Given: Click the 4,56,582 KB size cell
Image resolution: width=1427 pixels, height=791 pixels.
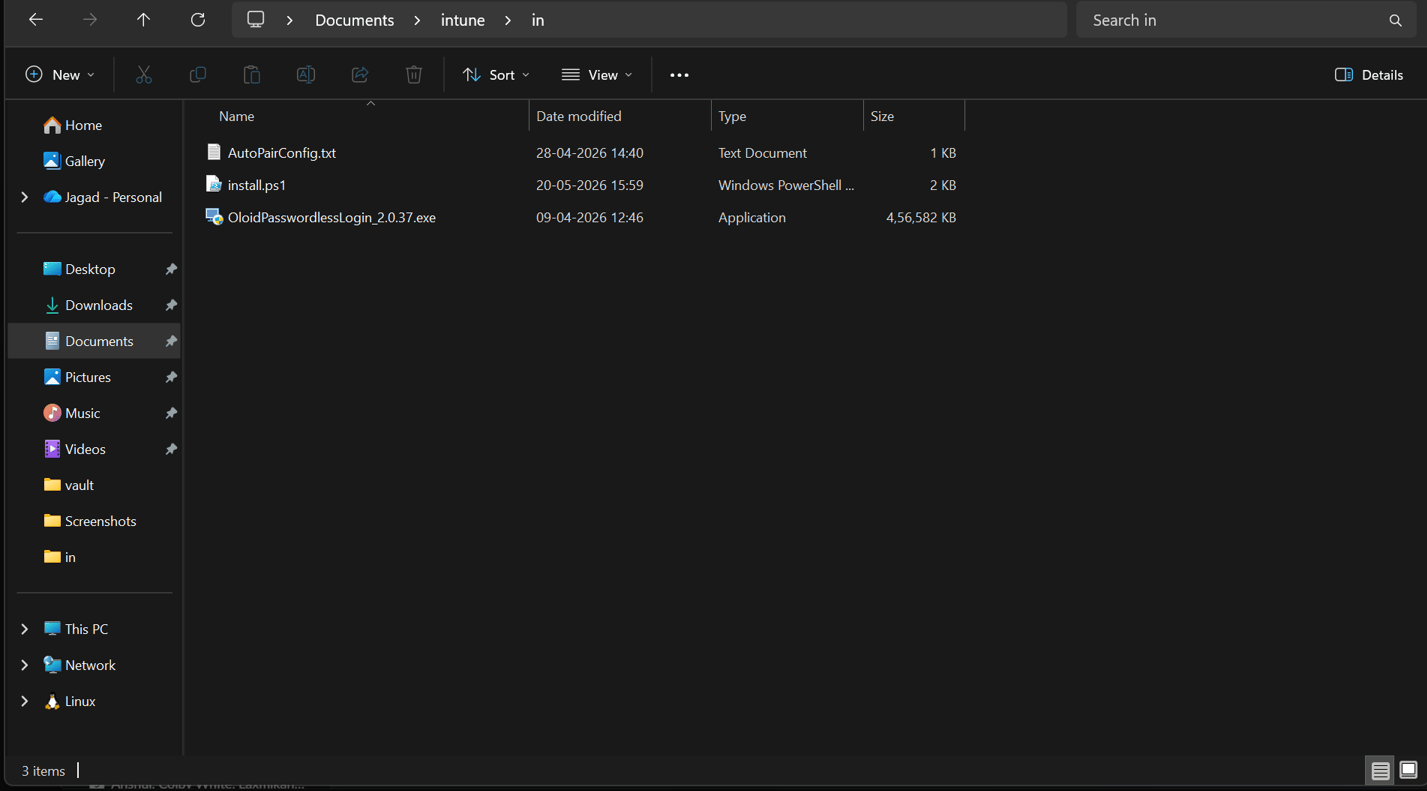Looking at the screenshot, I should (921, 217).
